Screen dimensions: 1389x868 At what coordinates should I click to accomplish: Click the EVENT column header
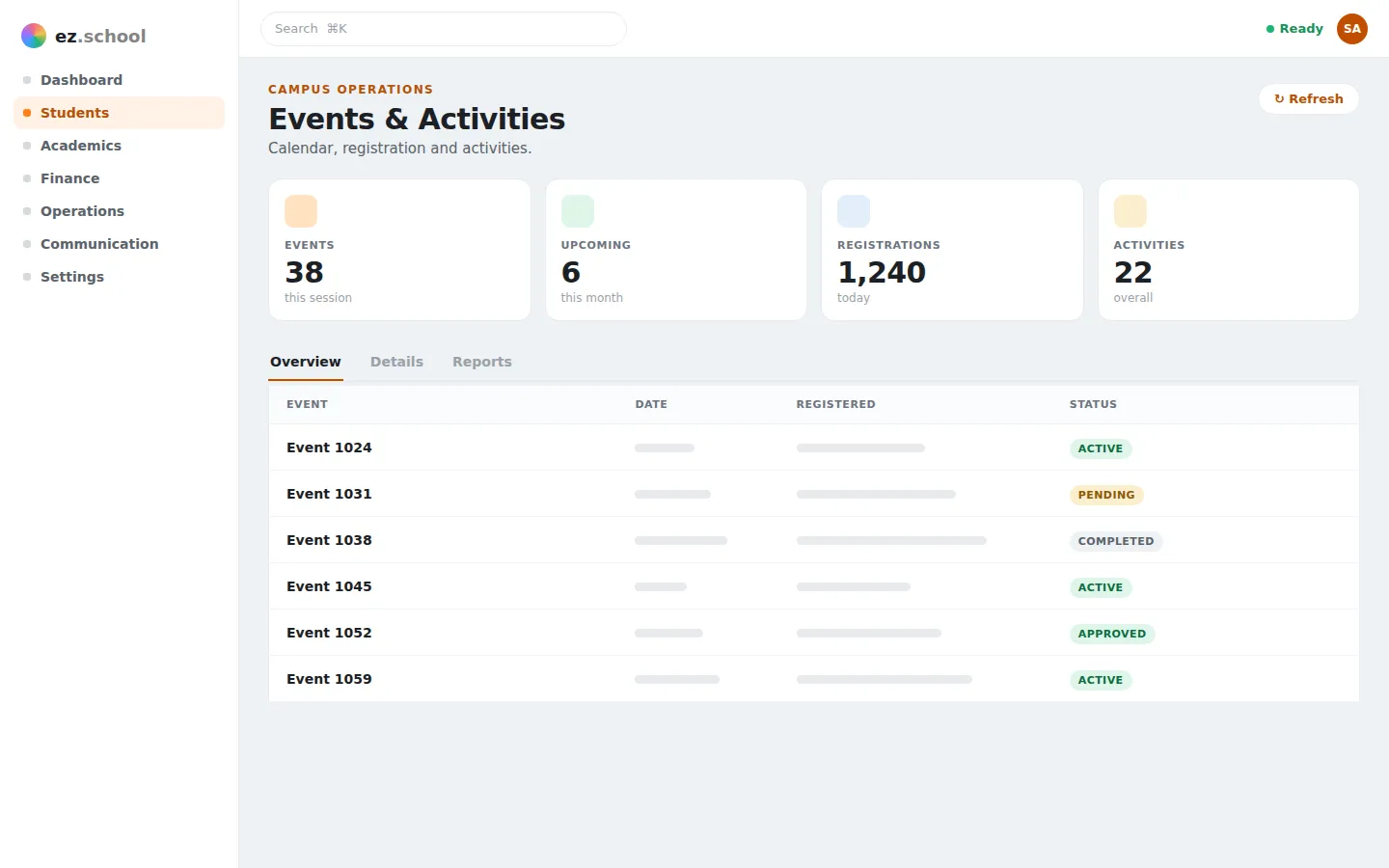pos(307,404)
